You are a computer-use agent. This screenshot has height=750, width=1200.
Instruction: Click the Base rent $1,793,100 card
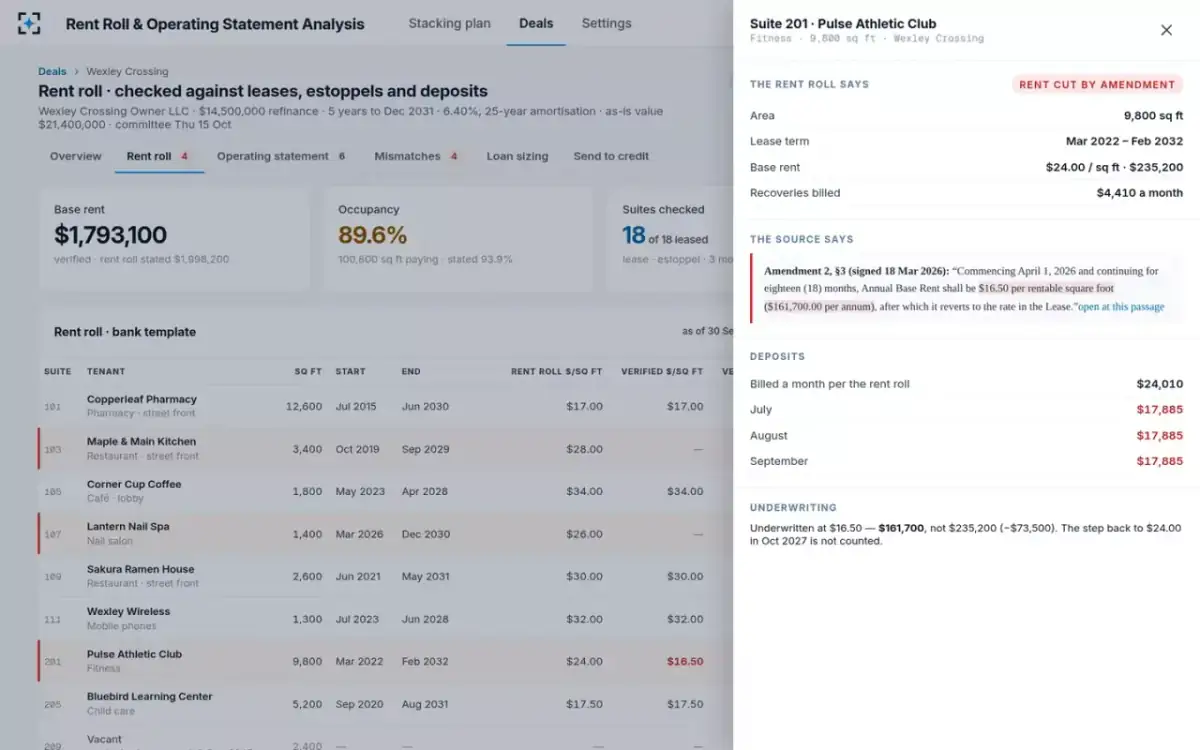175,238
